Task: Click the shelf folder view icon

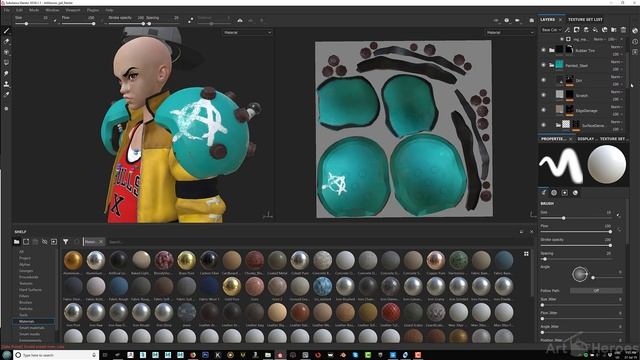Action: (x=16, y=242)
